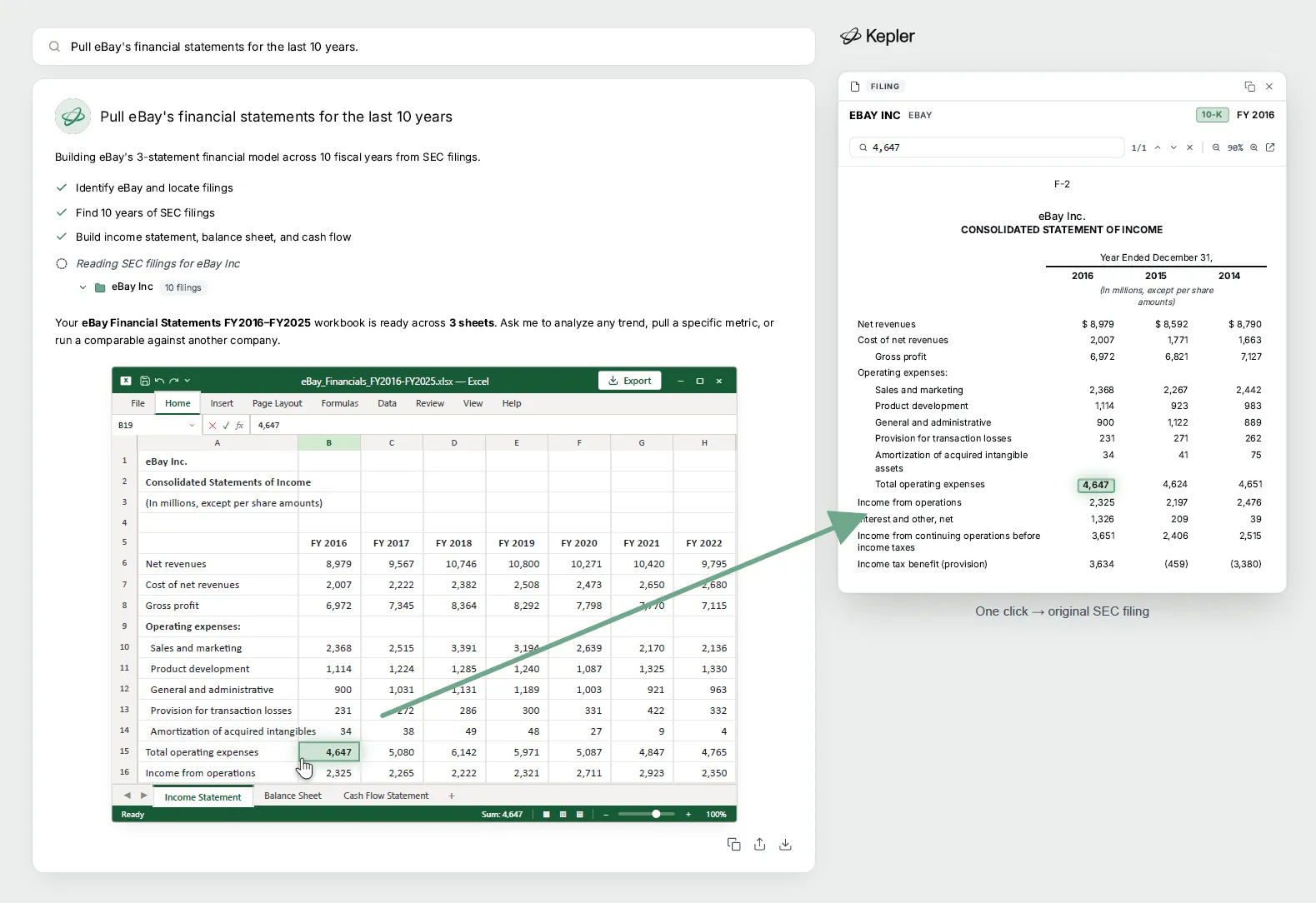Click the Excel app icon in the title bar

[x=126, y=381]
